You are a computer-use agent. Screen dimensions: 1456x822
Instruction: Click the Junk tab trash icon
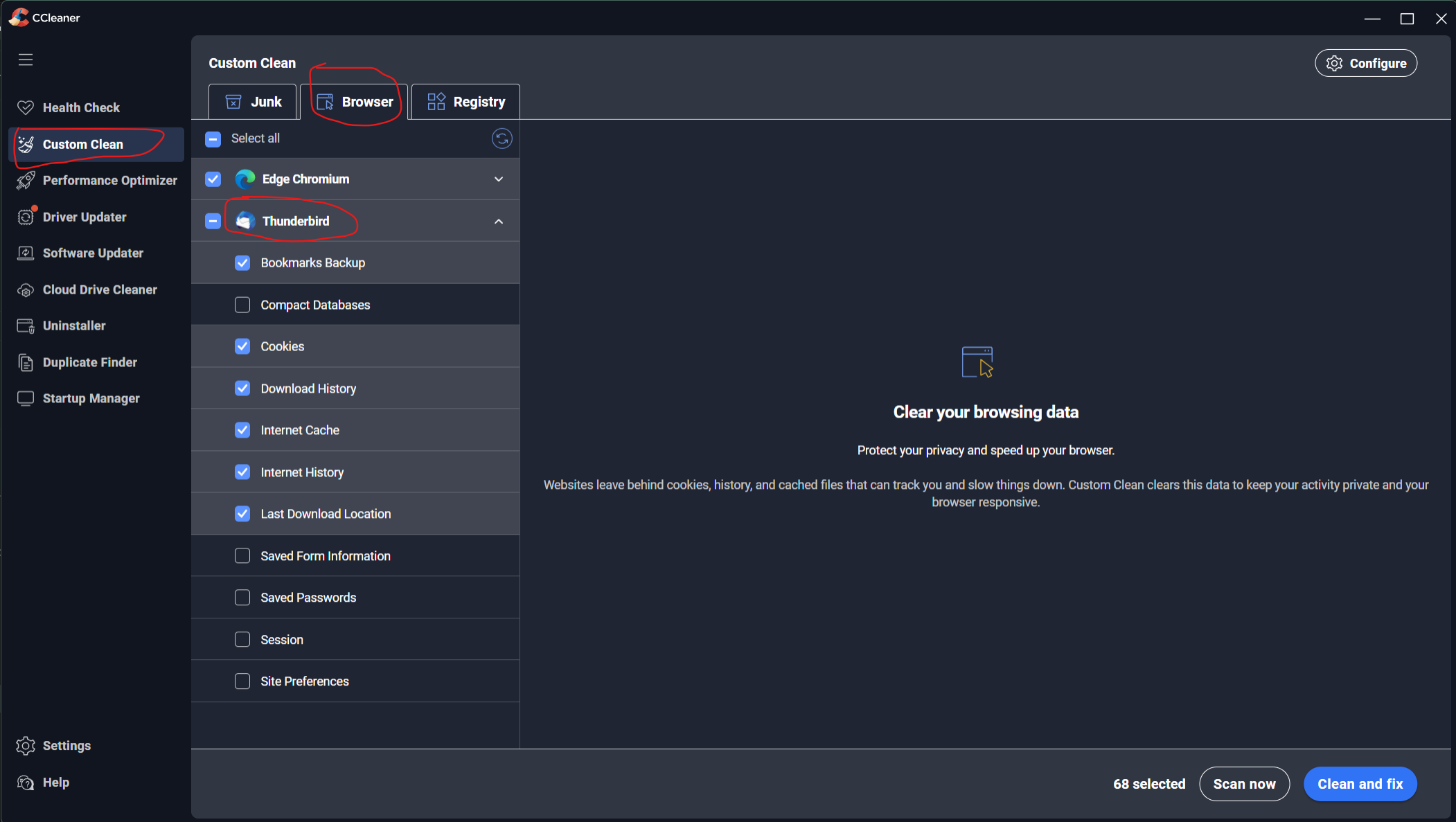coord(233,102)
